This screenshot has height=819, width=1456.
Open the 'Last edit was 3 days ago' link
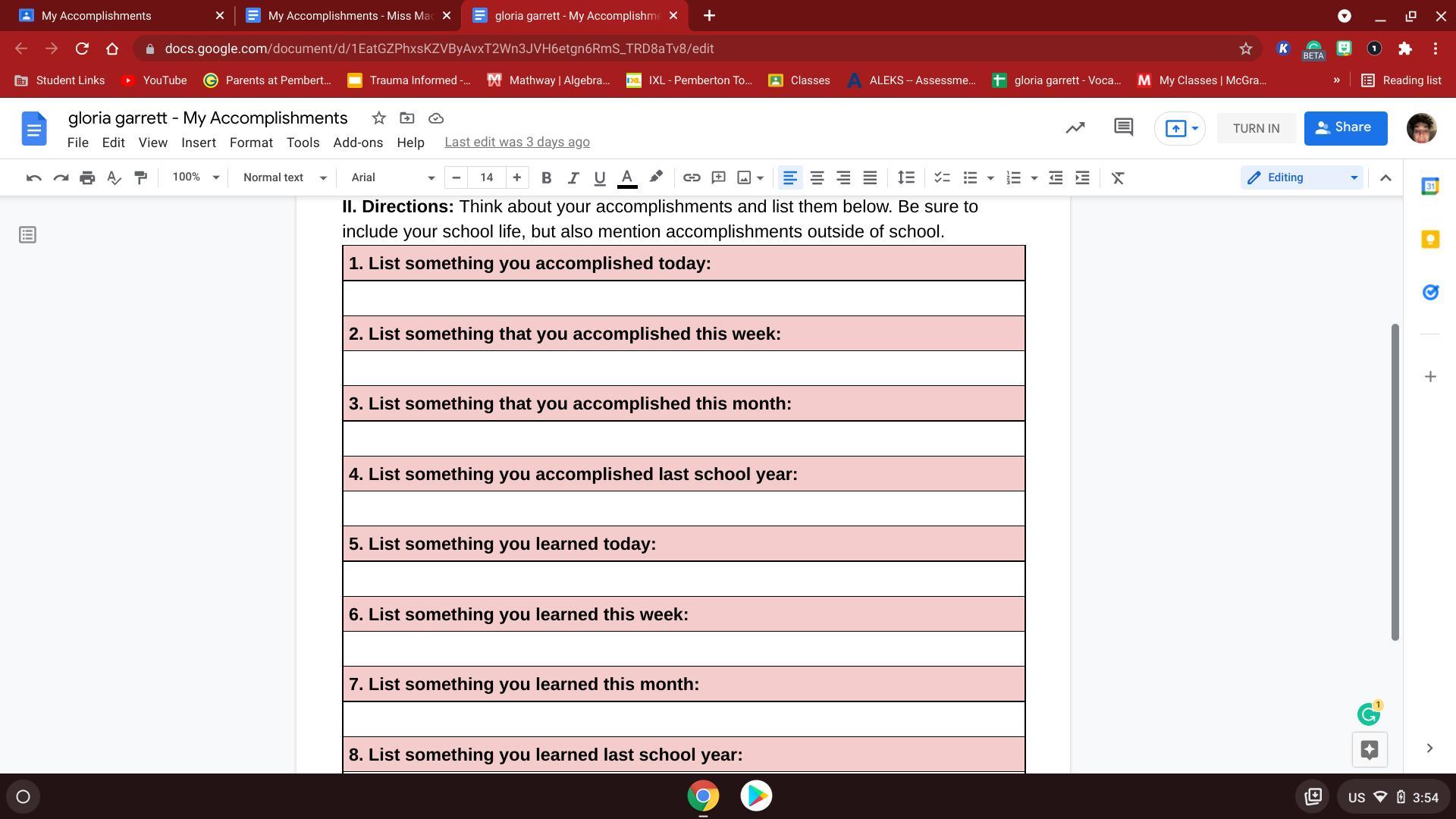516,143
